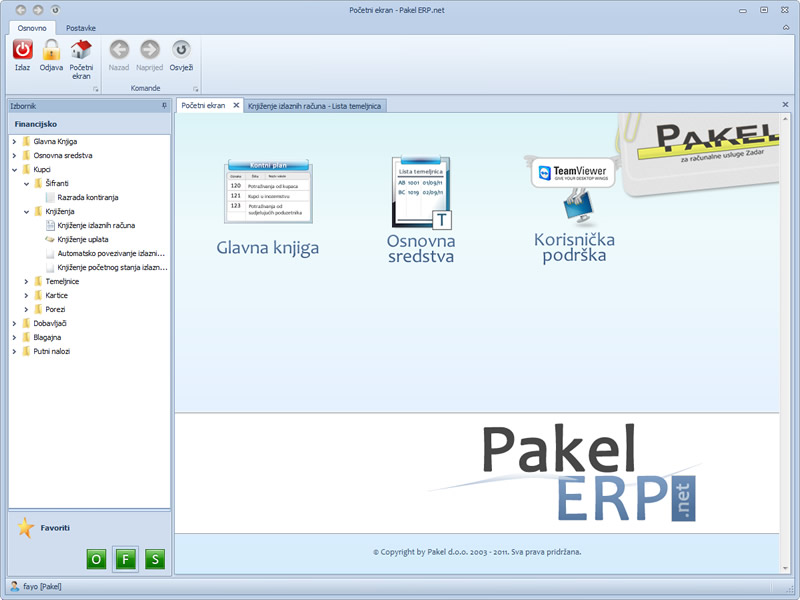This screenshot has width=800, height=600.
Task: Click the Temeljnice tree label
Action: [62, 281]
